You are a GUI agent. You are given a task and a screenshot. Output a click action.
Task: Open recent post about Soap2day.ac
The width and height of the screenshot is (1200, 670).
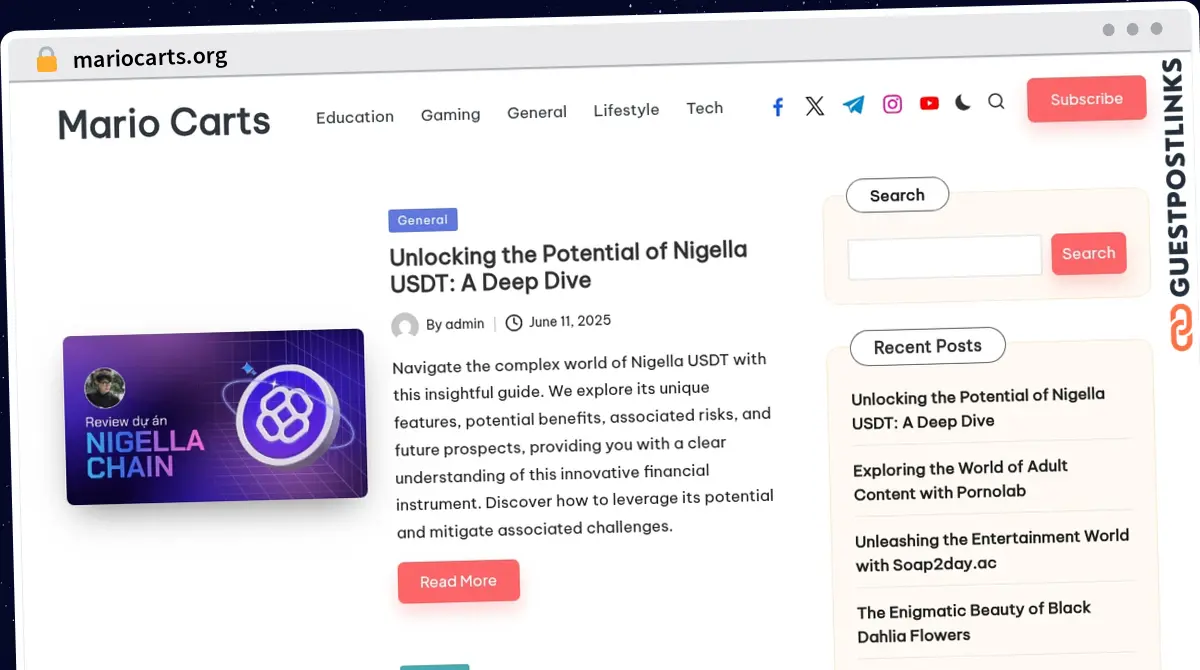click(x=992, y=551)
